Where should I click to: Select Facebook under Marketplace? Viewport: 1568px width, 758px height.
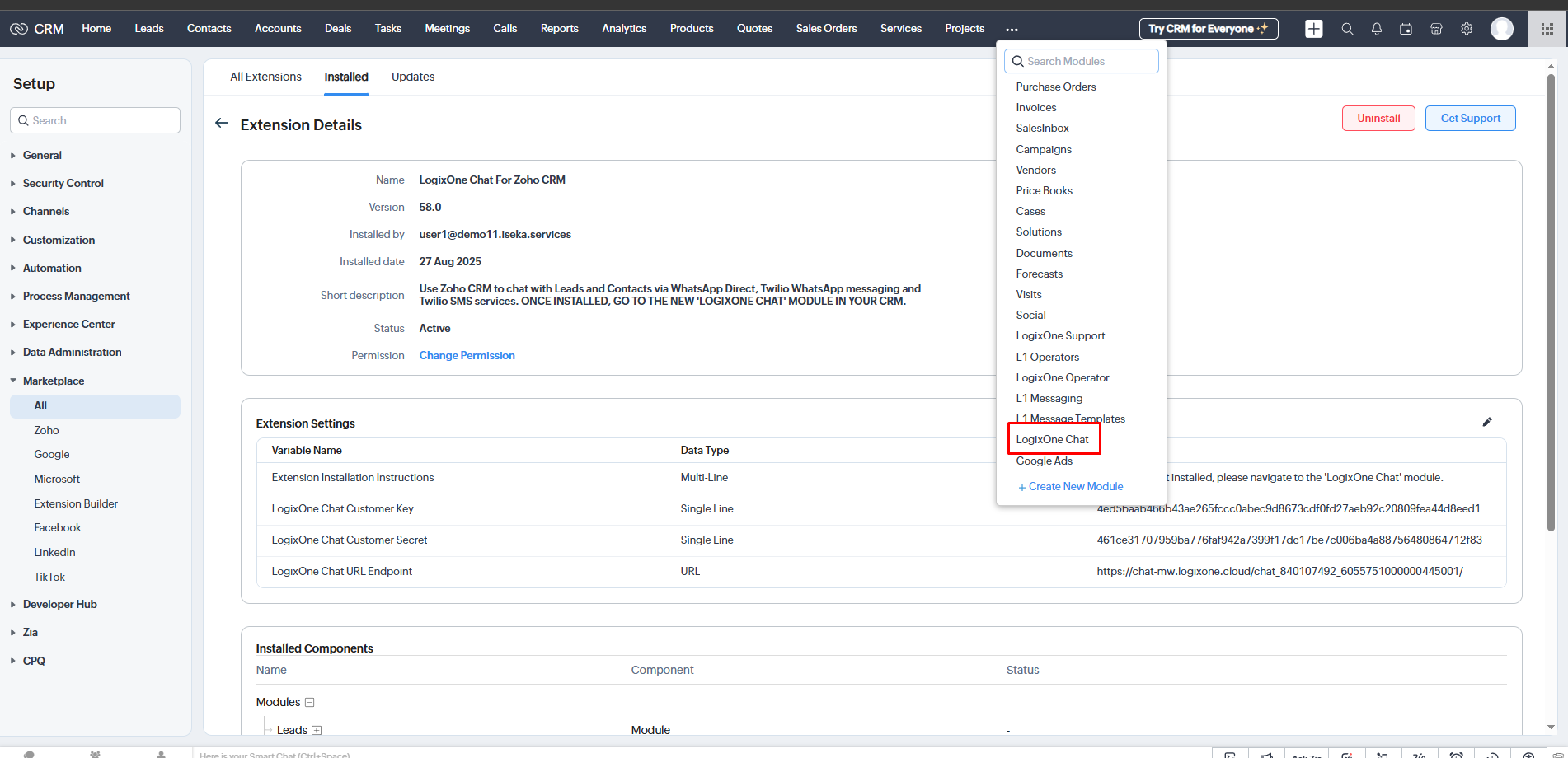pos(57,527)
